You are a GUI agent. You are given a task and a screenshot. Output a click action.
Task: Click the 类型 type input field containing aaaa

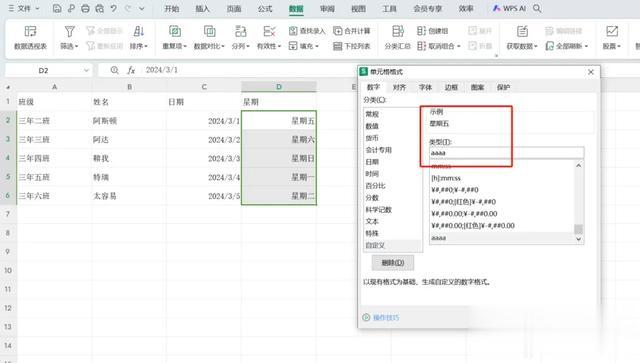pyautogui.click(x=507, y=153)
